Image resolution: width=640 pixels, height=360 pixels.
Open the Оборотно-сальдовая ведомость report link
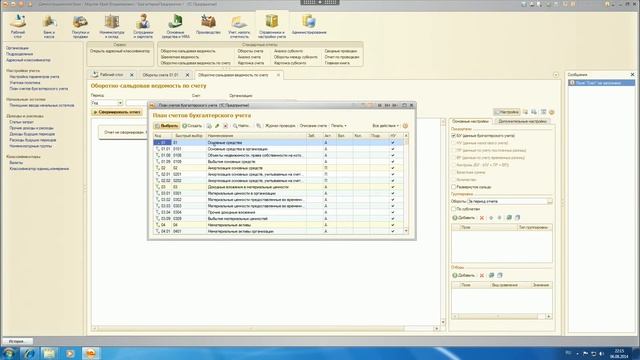pos(188,51)
